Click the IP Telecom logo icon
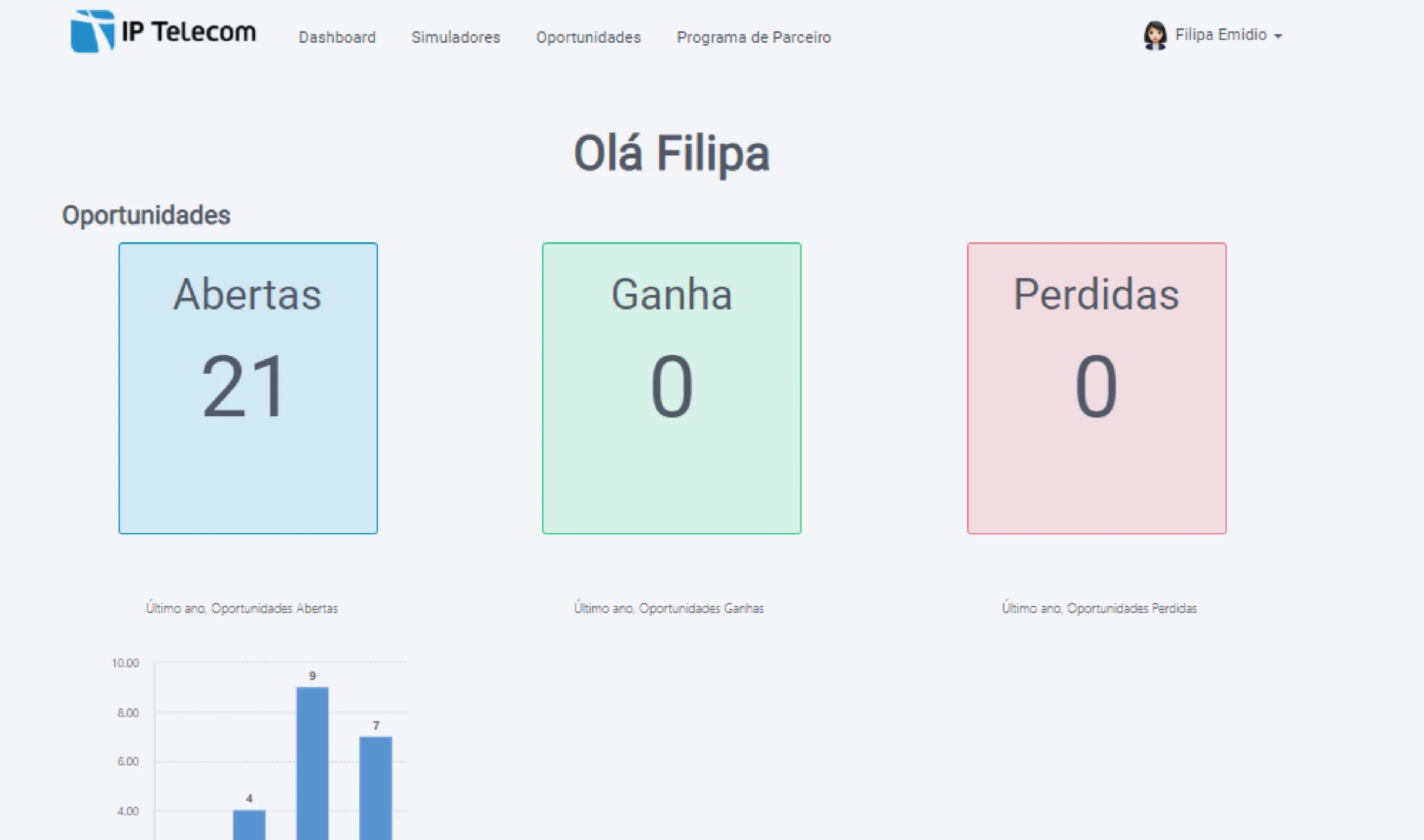The height and width of the screenshot is (840, 1424). 92,31
